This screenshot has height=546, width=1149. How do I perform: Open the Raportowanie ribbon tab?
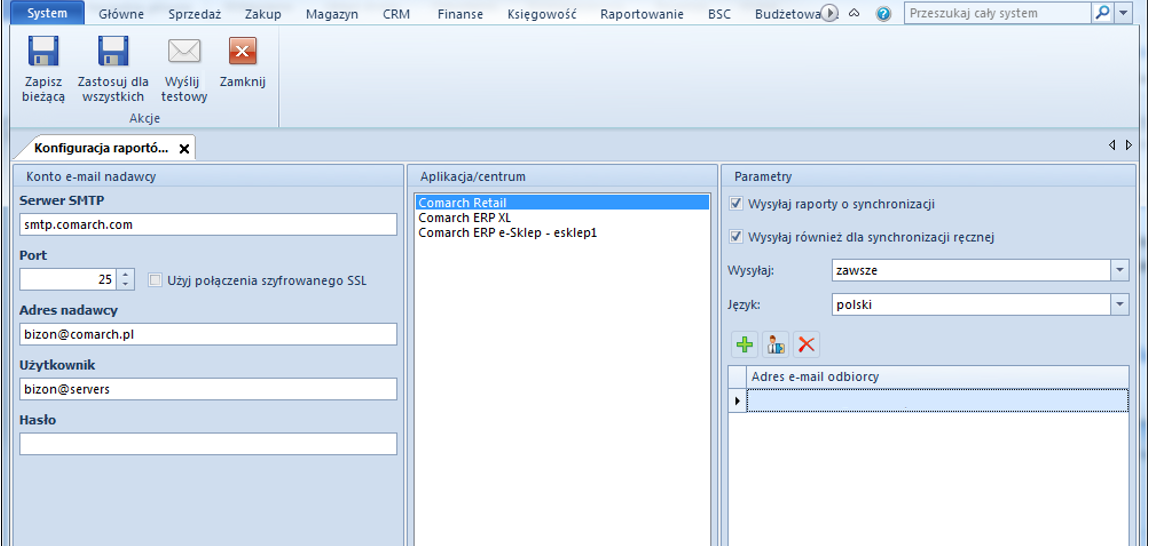(642, 14)
